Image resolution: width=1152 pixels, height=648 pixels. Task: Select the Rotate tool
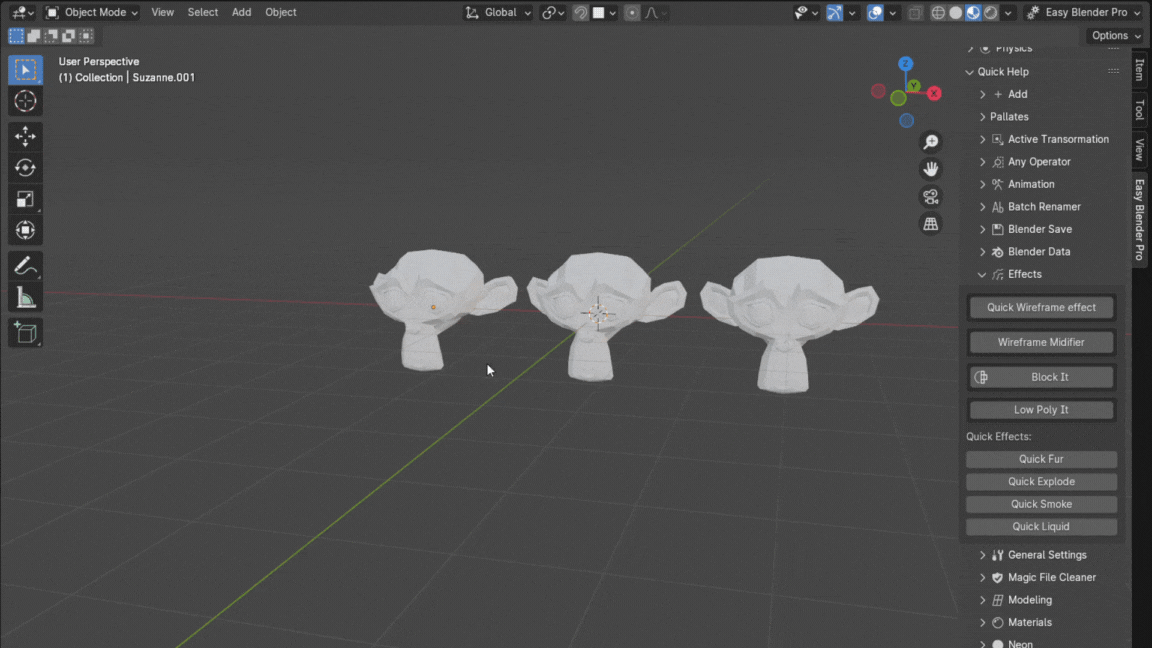pos(25,168)
